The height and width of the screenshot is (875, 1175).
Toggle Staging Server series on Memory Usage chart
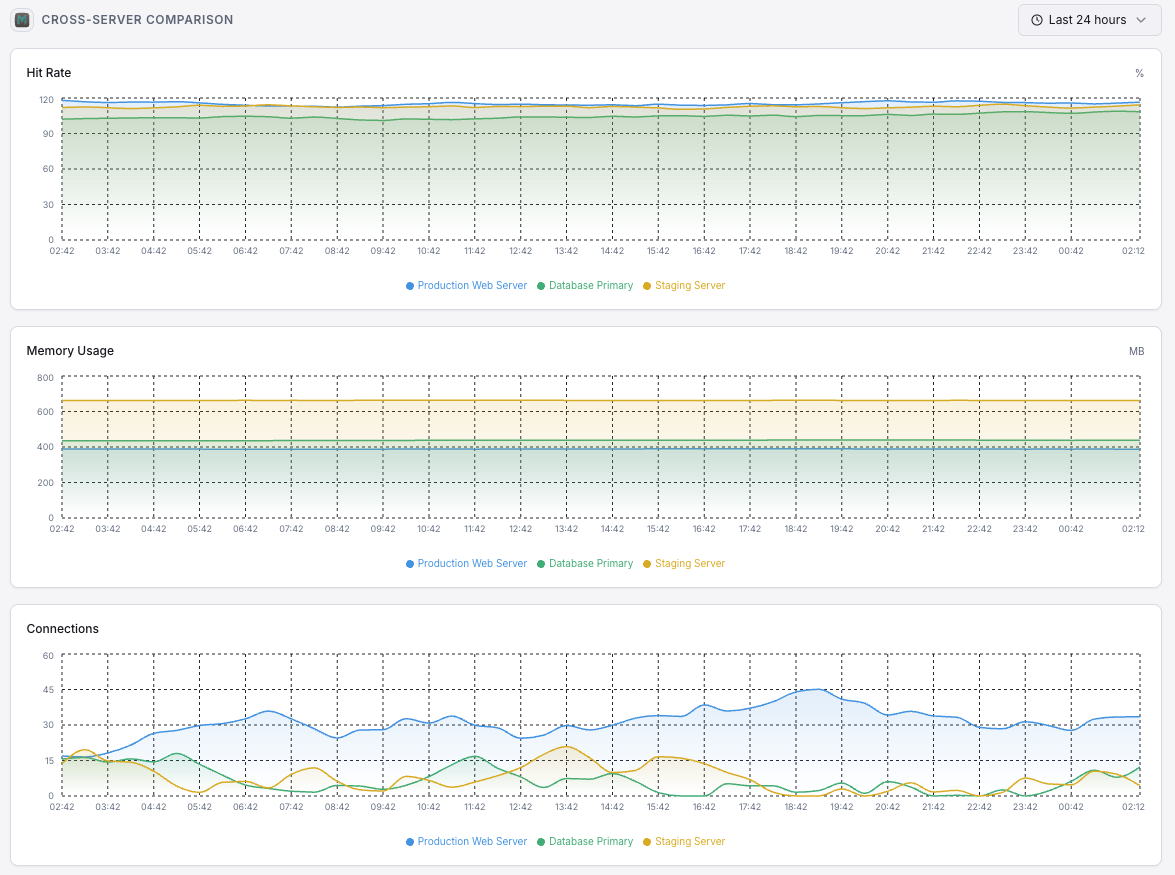685,563
